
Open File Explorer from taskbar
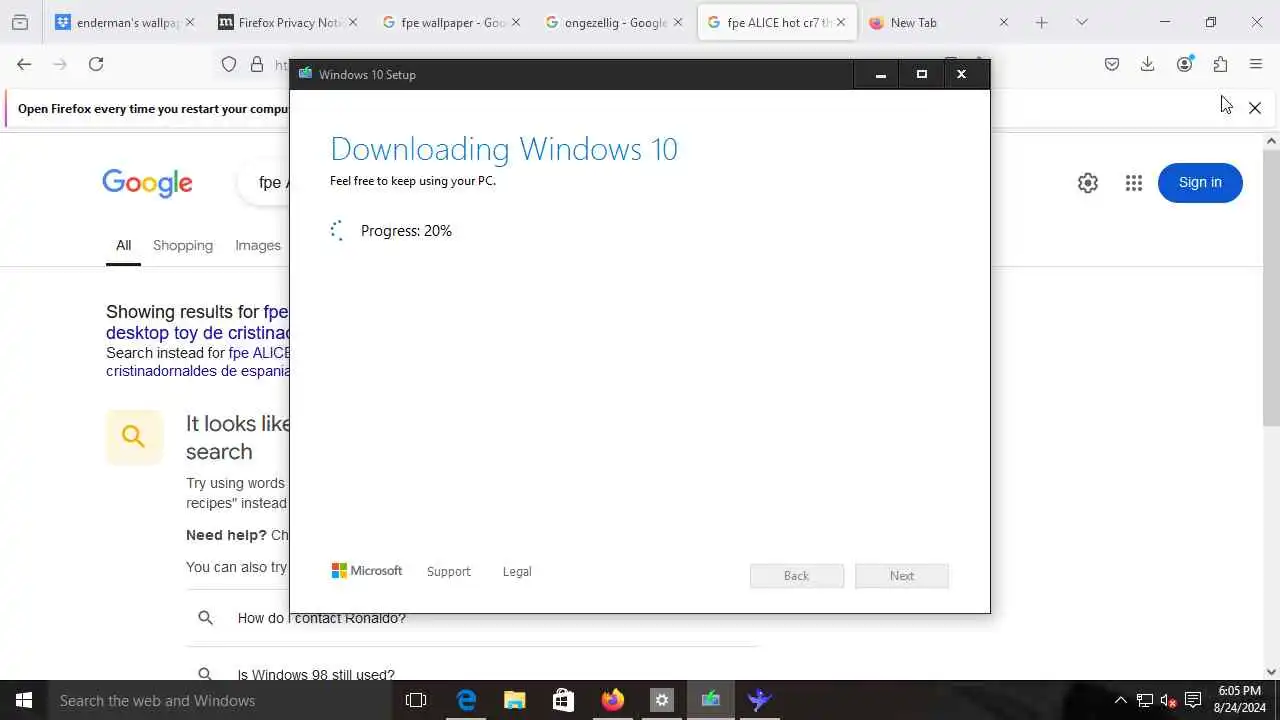click(x=515, y=700)
